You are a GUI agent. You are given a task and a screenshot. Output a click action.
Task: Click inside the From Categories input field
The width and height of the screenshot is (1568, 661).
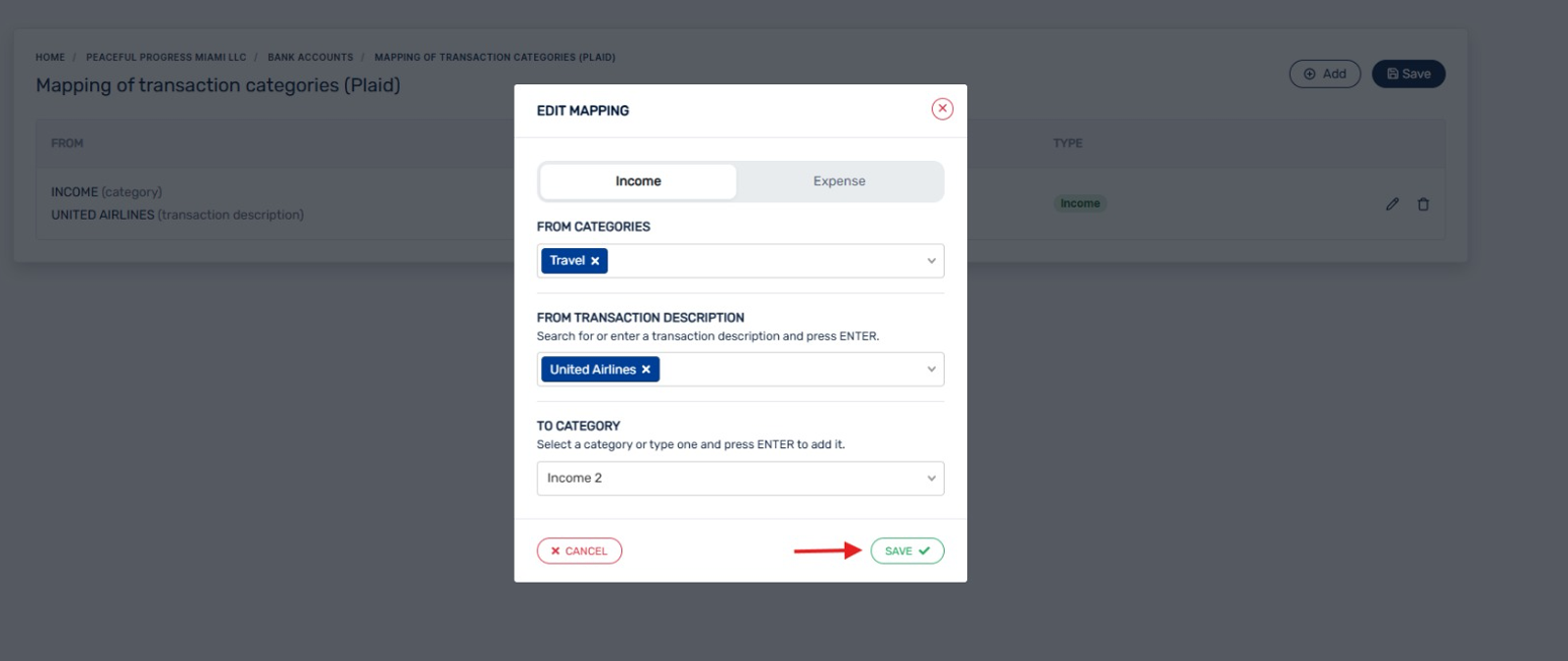[x=764, y=261]
